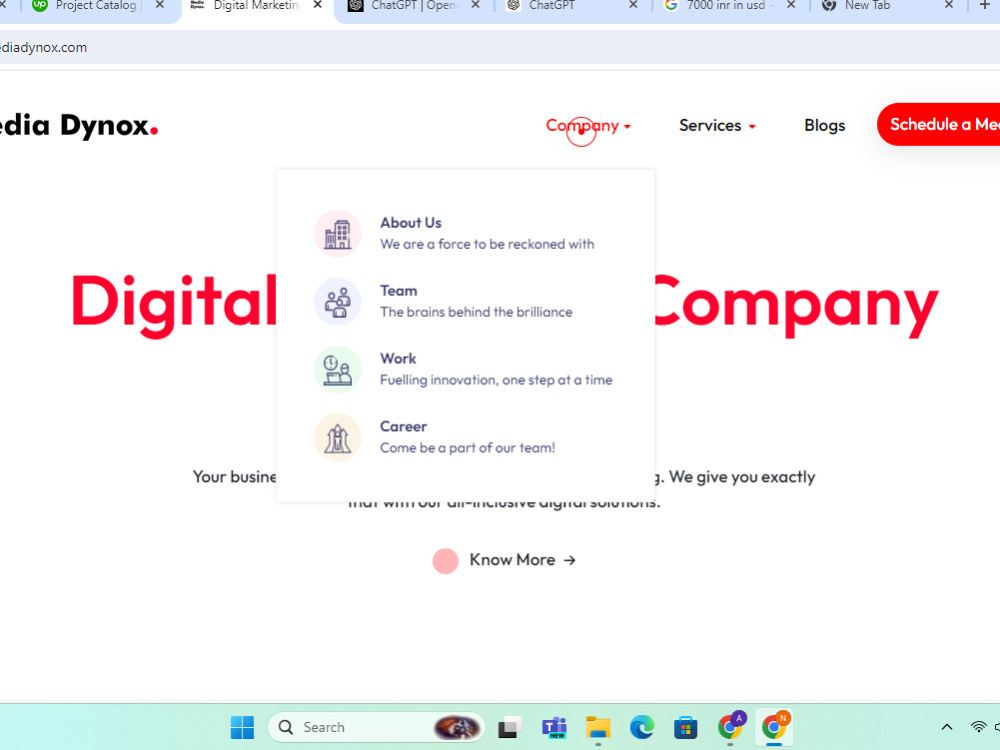This screenshot has height=750, width=1000.
Task: Click 'The brains behind the brilliance' text
Action: click(x=476, y=312)
